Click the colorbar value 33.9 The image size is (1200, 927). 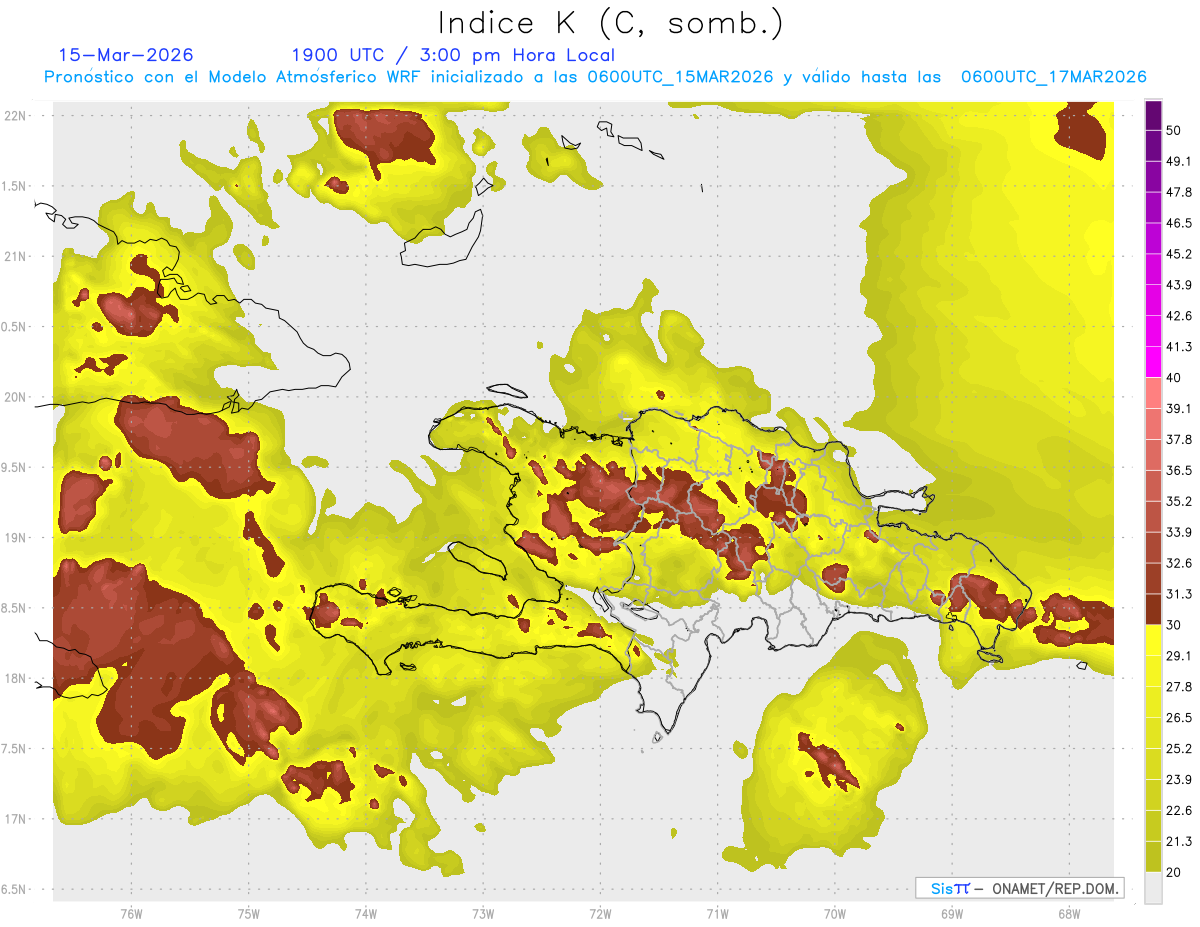click(x=1178, y=532)
